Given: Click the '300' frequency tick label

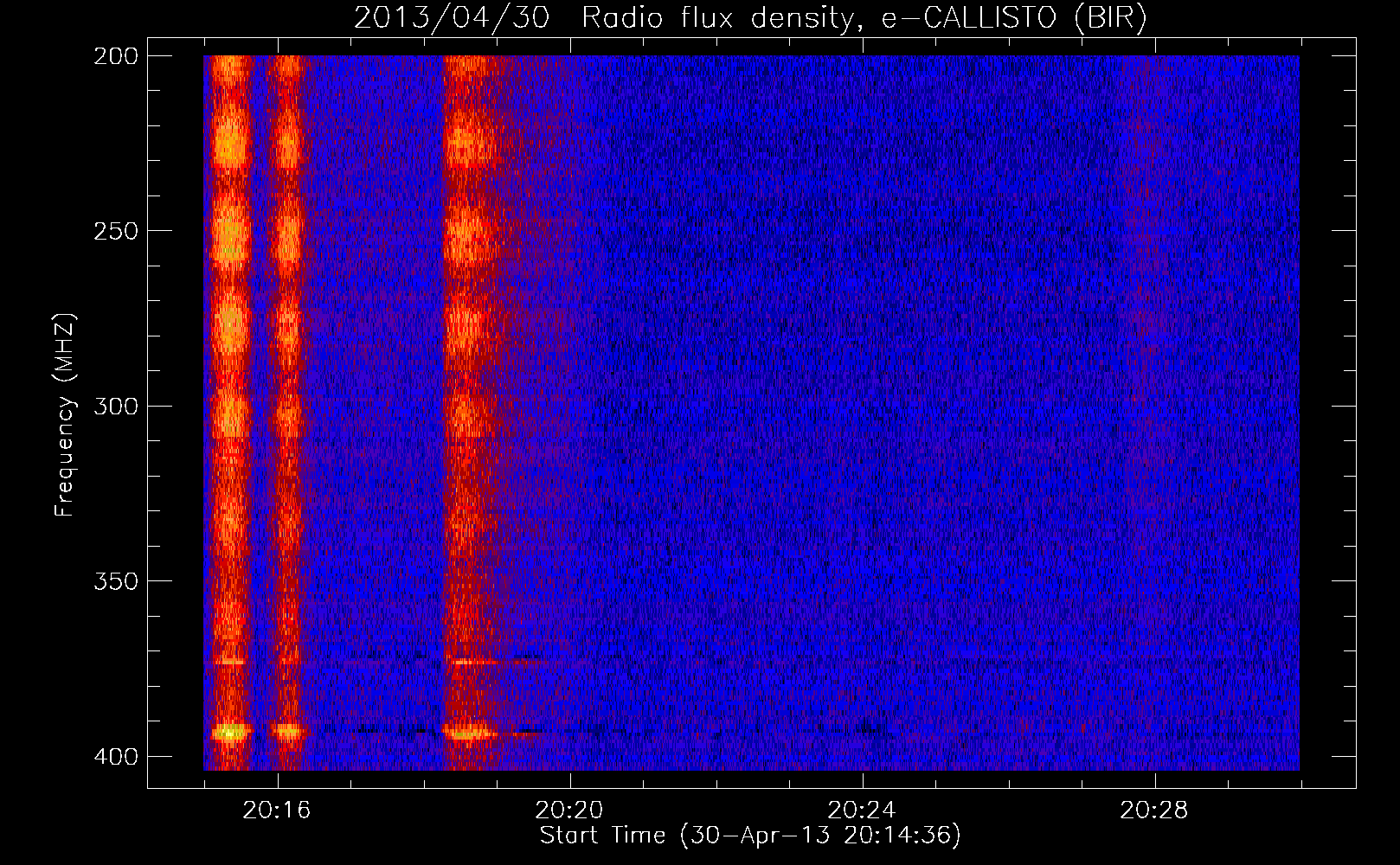Looking at the screenshot, I should tap(116, 406).
